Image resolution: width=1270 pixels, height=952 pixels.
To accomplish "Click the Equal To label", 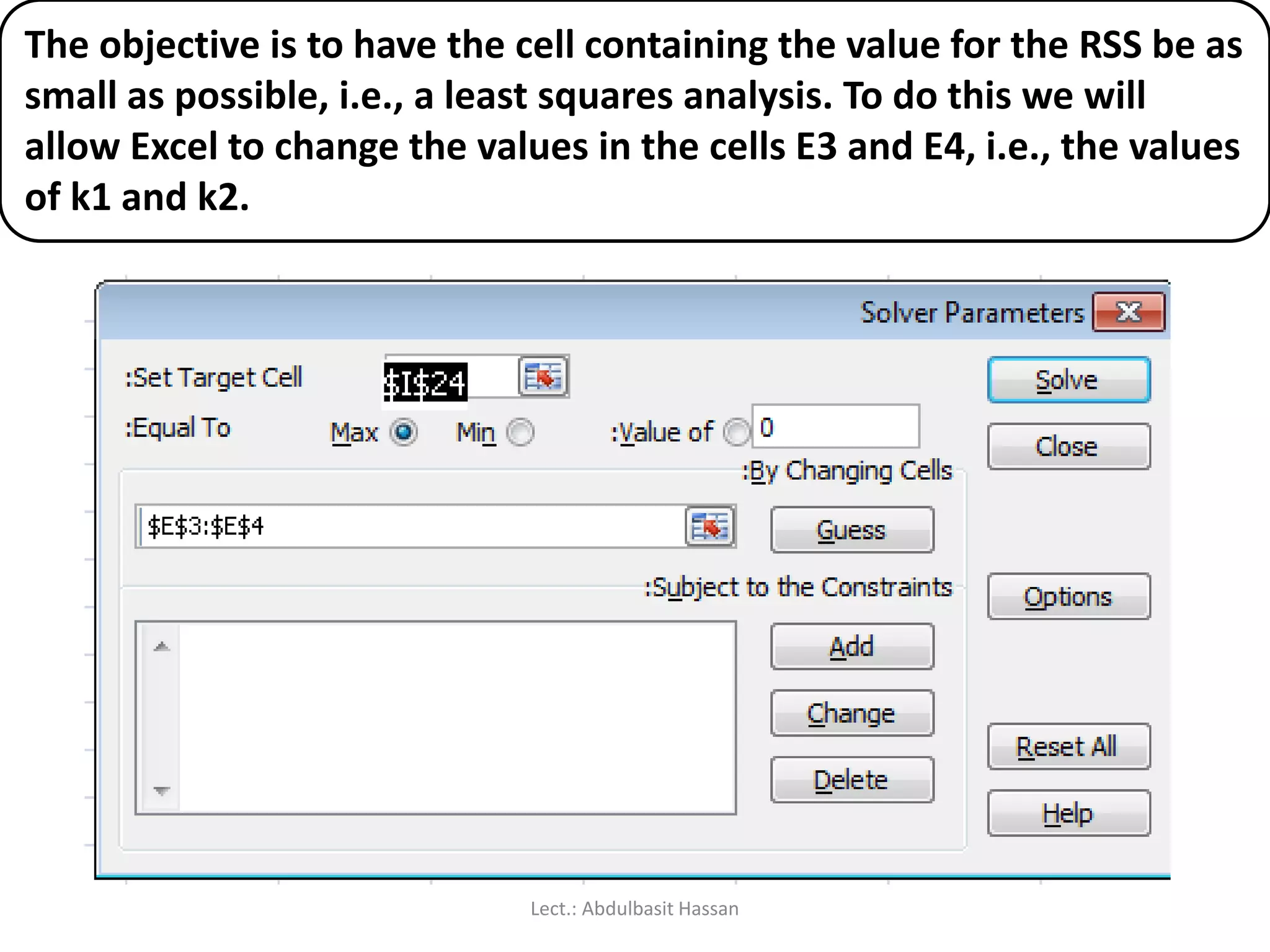I will coord(178,428).
